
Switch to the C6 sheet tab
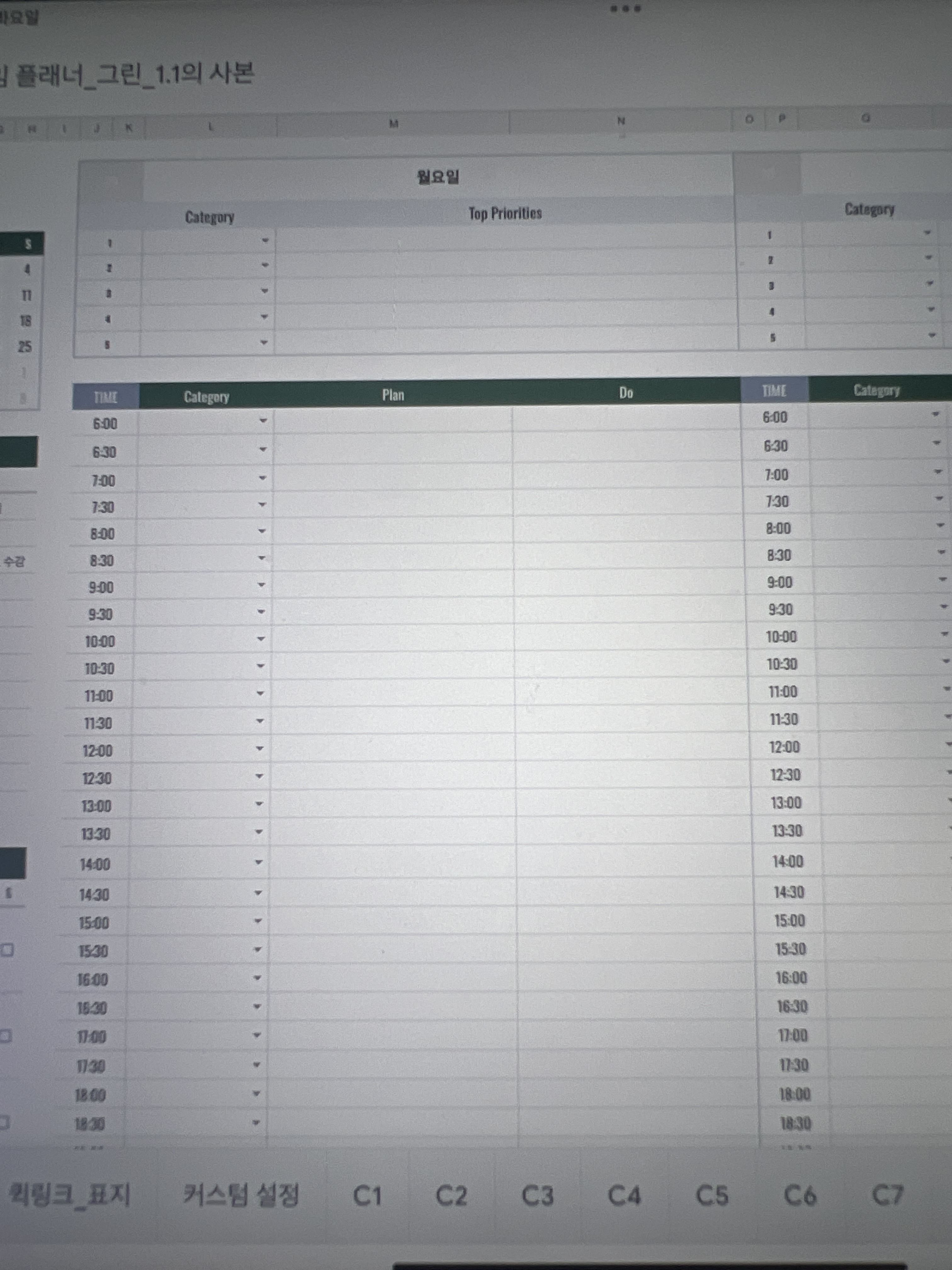[800, 1196]
